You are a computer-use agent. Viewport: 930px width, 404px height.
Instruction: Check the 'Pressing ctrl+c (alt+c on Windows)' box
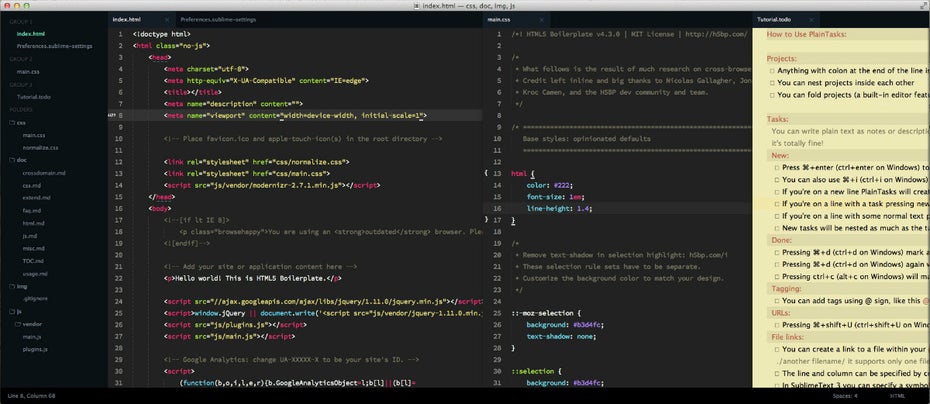pos(777,276)
